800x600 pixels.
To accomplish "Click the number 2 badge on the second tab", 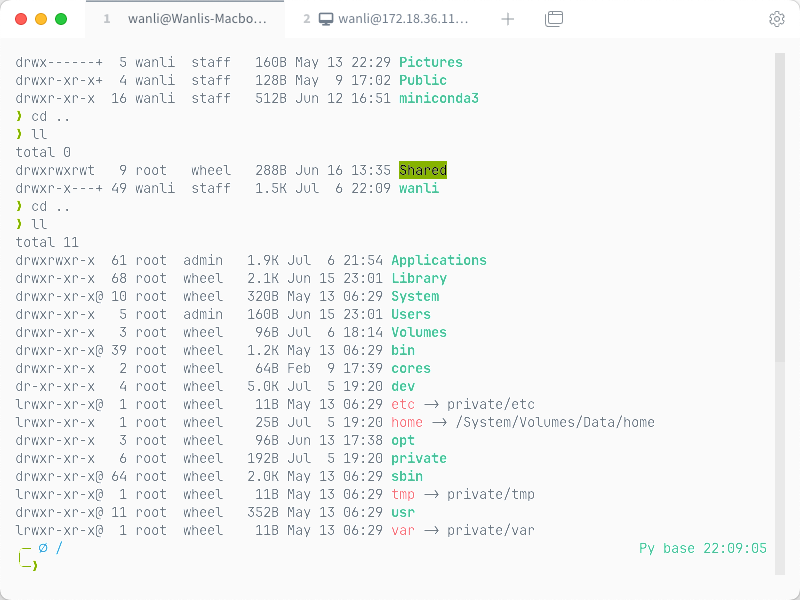I will tap(306, 18).
